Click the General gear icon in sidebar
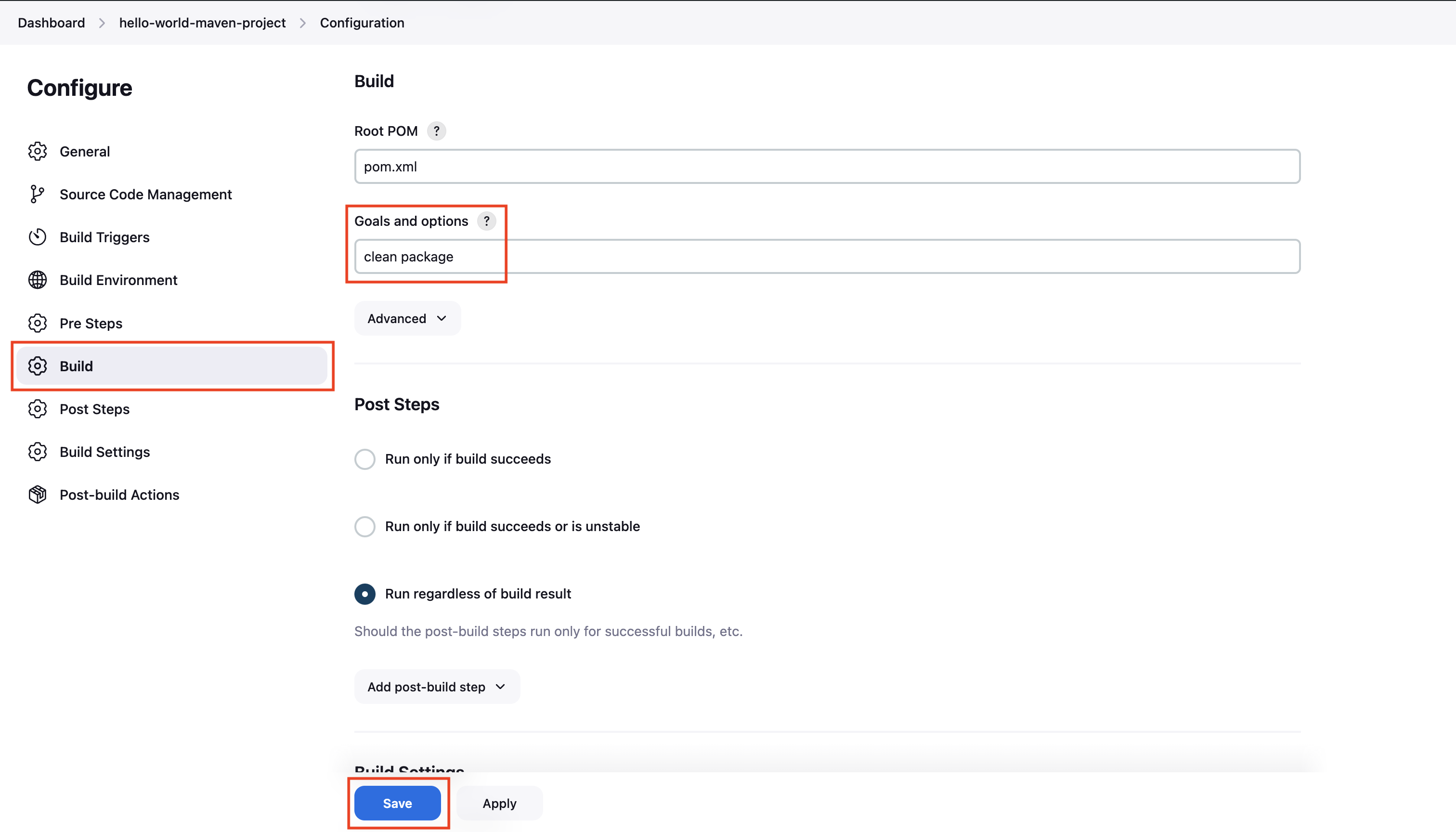The image size is (1456, 832). (x=38, y=152)
